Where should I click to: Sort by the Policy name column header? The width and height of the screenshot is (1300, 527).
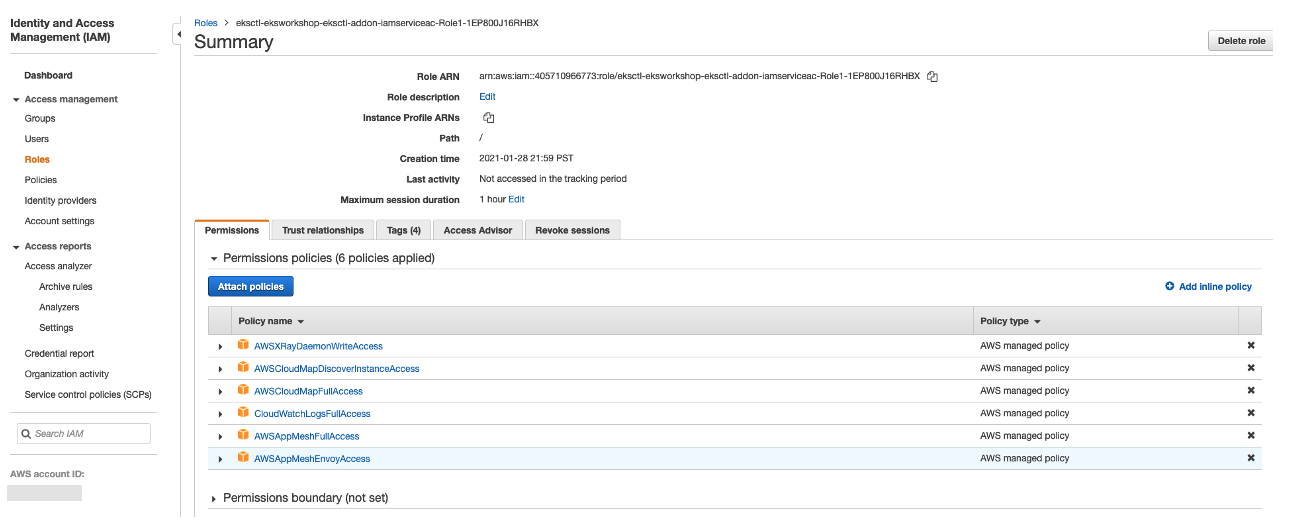point(271,321)
